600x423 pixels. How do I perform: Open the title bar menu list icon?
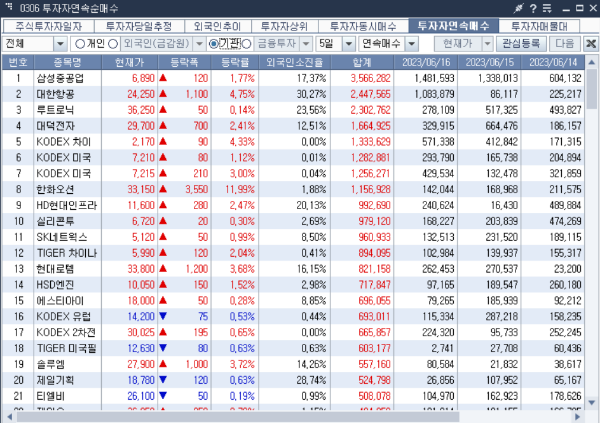(x=548, y=8)
